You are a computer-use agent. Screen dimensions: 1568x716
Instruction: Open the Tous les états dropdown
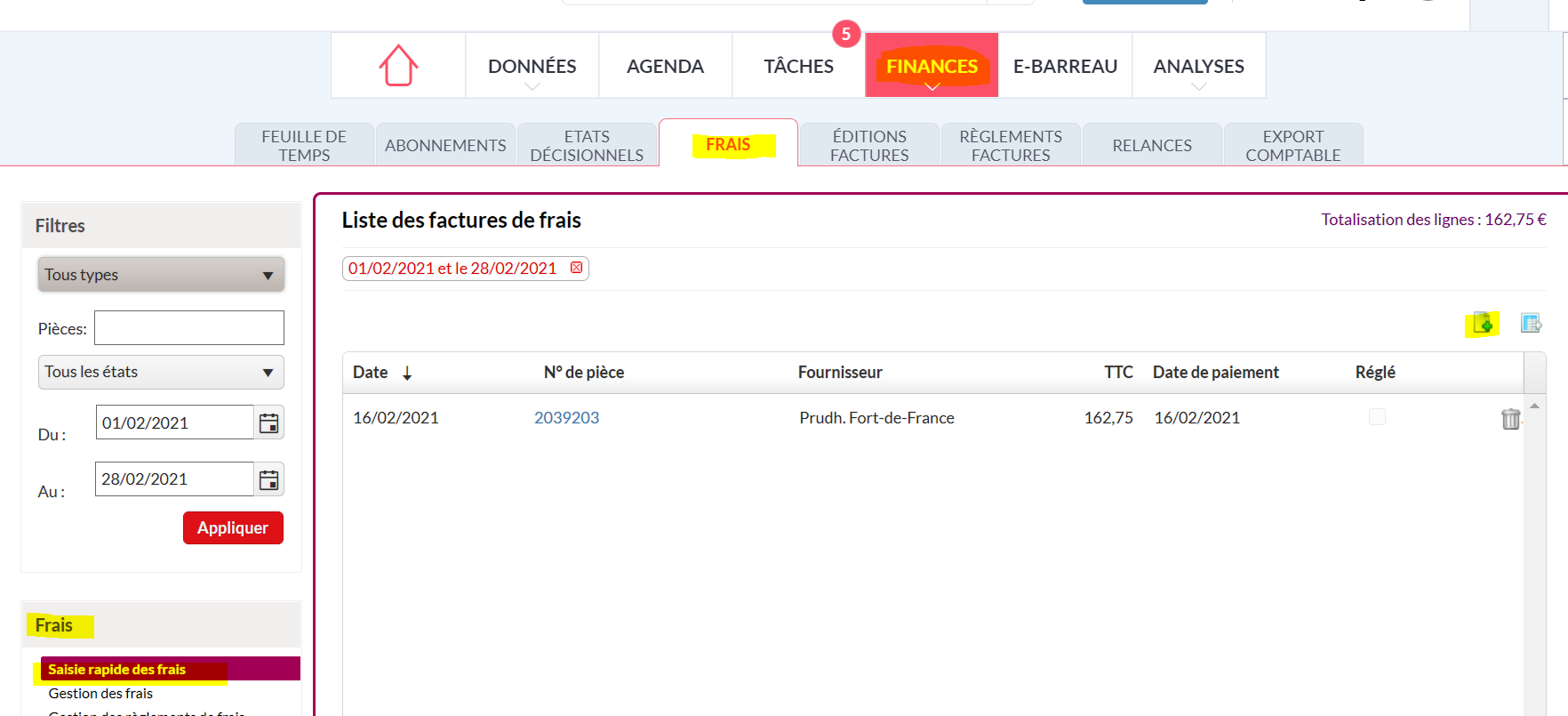(161, 372)
